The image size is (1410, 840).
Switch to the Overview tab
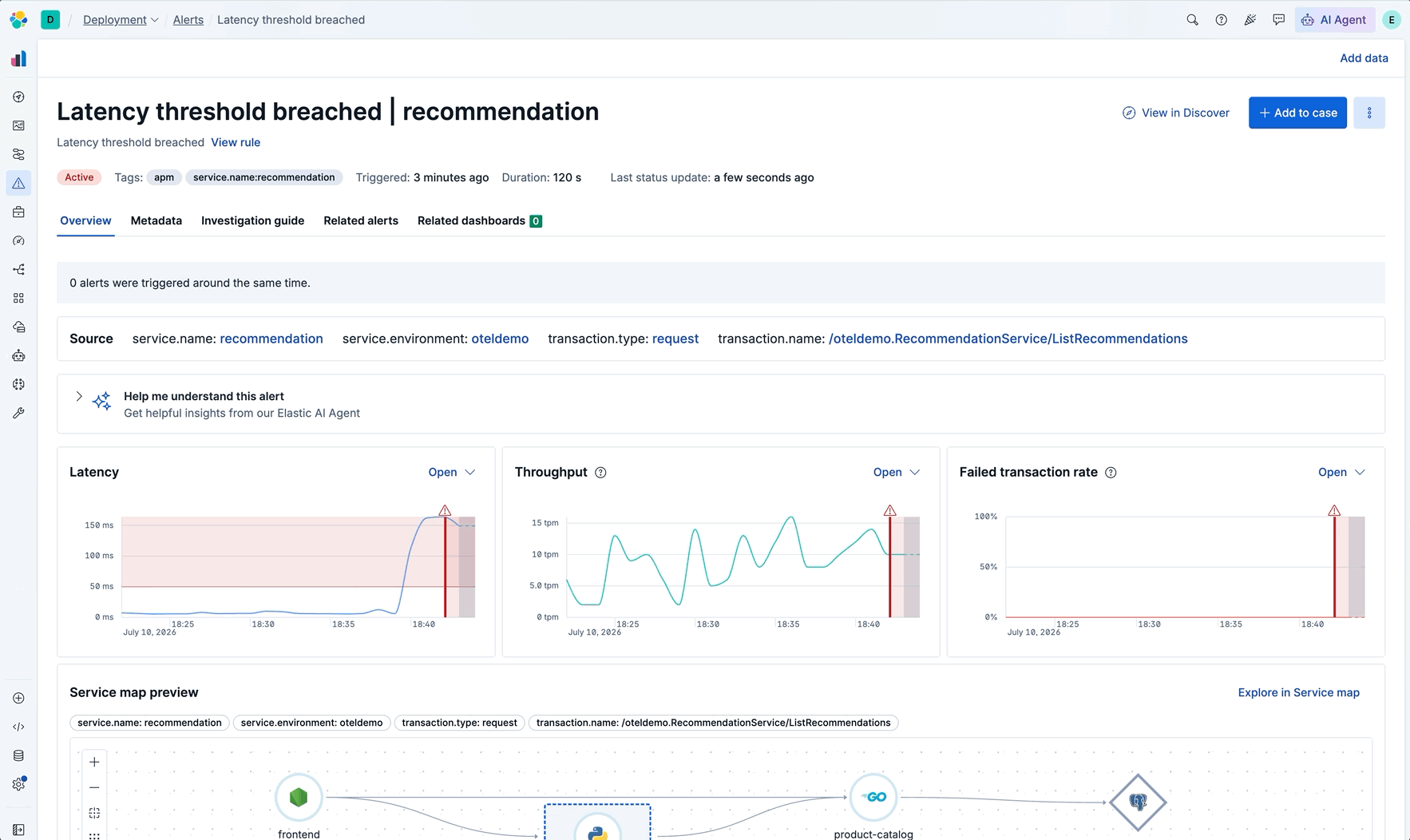click(x=85, y=221)
